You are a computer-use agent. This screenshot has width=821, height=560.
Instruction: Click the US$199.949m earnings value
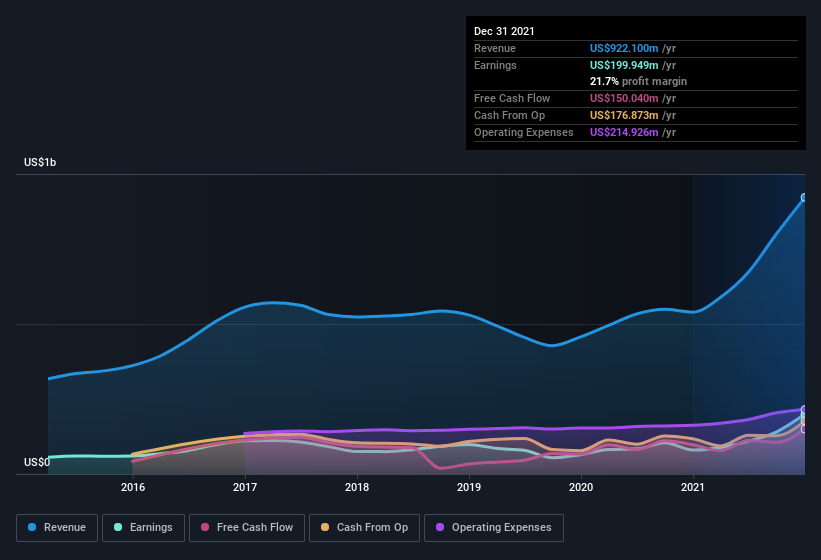[624, 65]
